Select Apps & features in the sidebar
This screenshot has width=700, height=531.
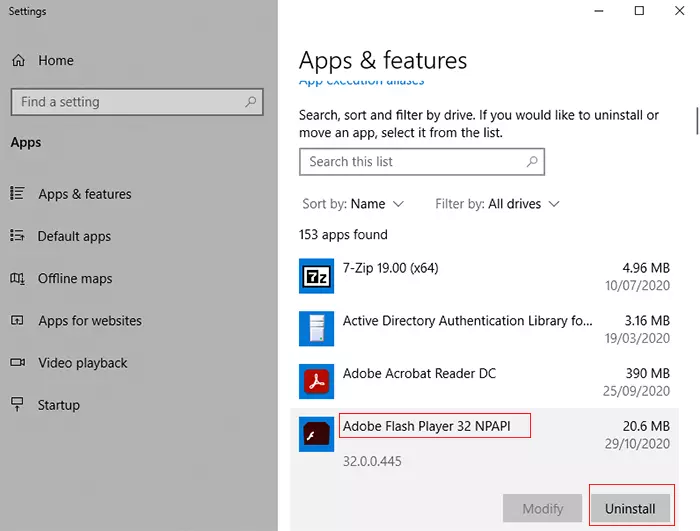tap(85, 194)
